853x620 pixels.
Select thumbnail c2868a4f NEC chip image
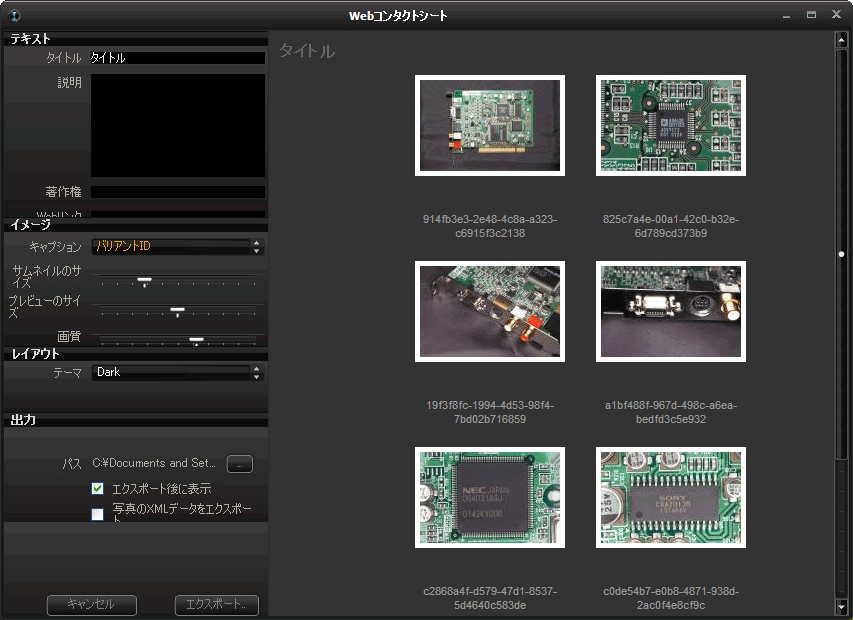[490, 498]
